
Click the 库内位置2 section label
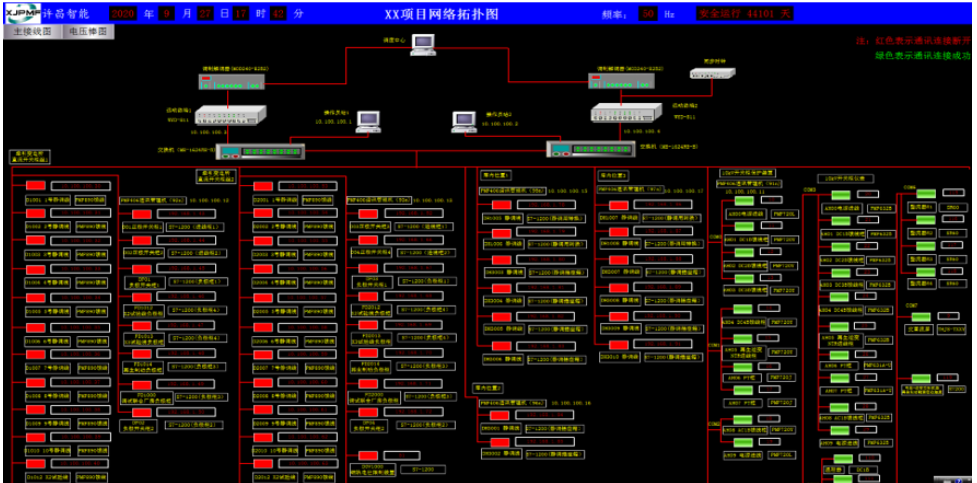coord(488,388)
